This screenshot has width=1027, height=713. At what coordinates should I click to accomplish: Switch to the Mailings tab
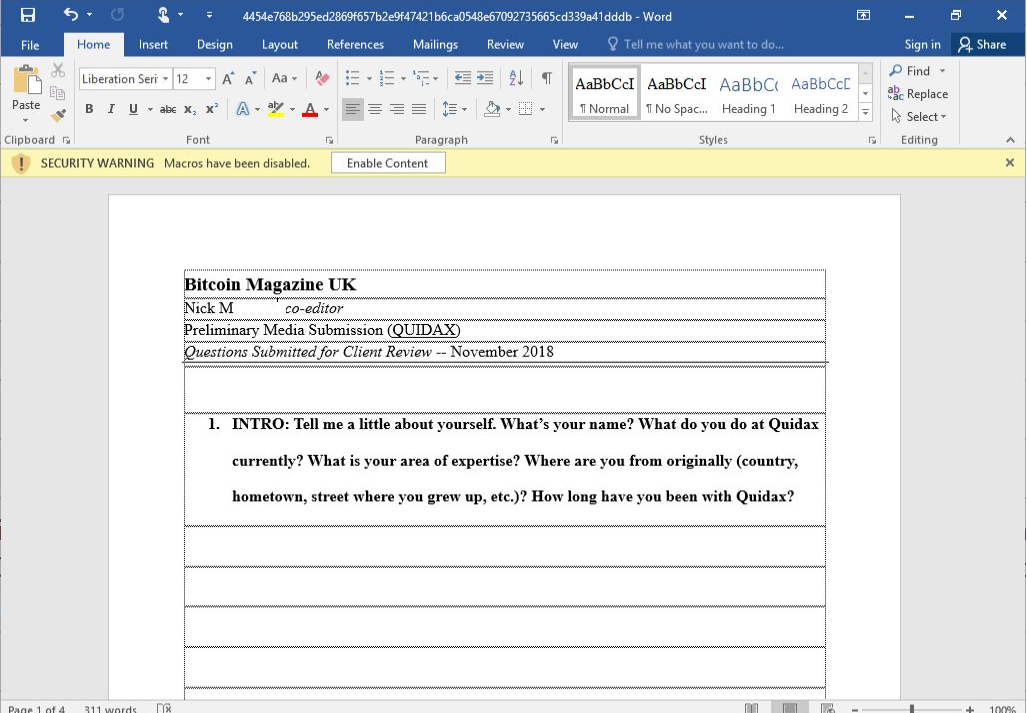435,44
